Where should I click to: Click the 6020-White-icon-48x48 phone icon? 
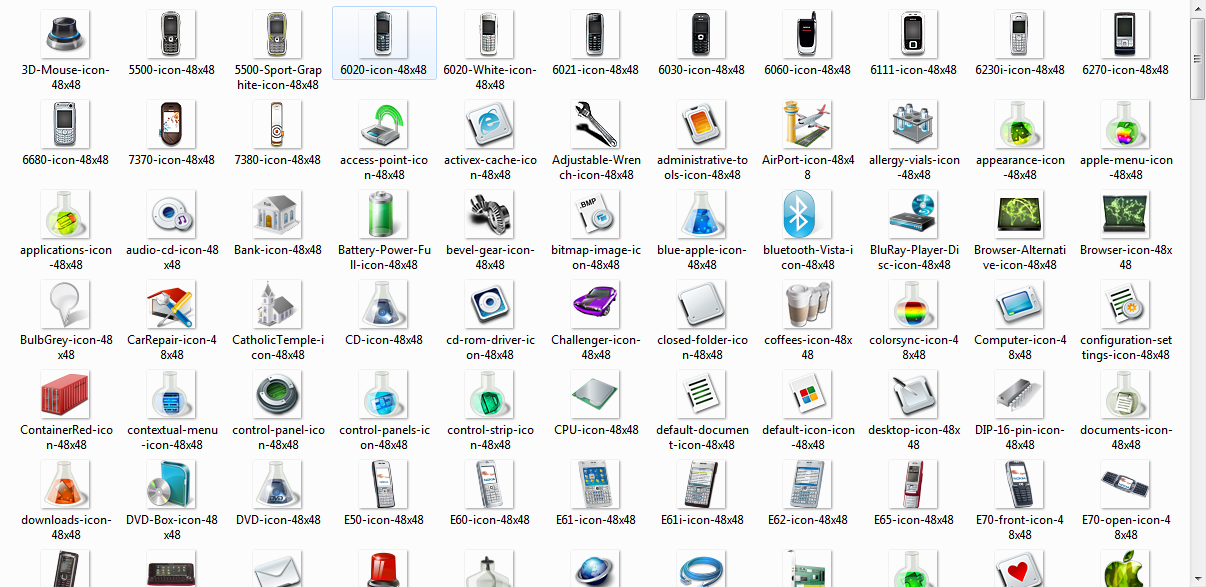[490, 34]
